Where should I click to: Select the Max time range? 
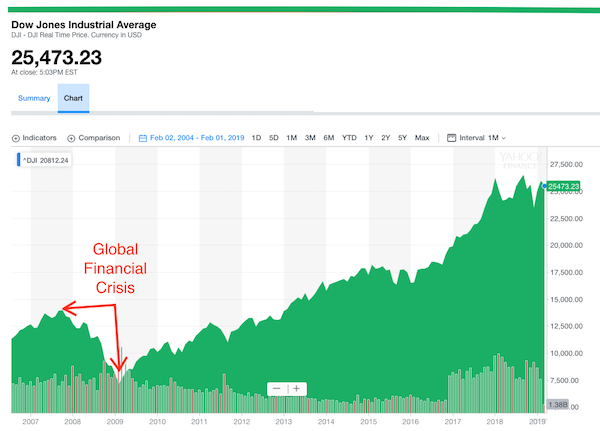click(422, 138)
